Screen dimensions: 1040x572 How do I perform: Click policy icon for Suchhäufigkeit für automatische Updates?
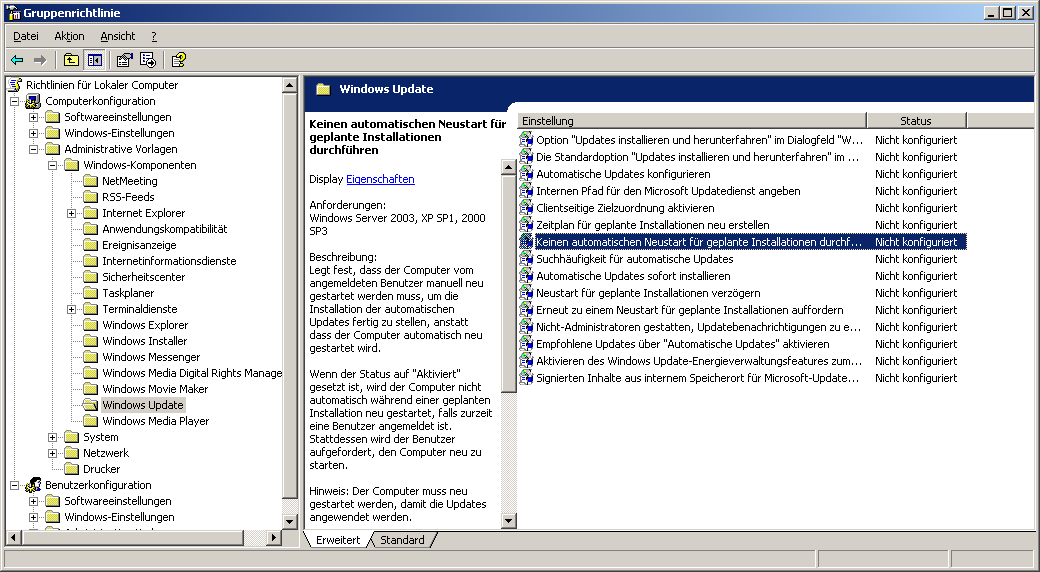526,259
